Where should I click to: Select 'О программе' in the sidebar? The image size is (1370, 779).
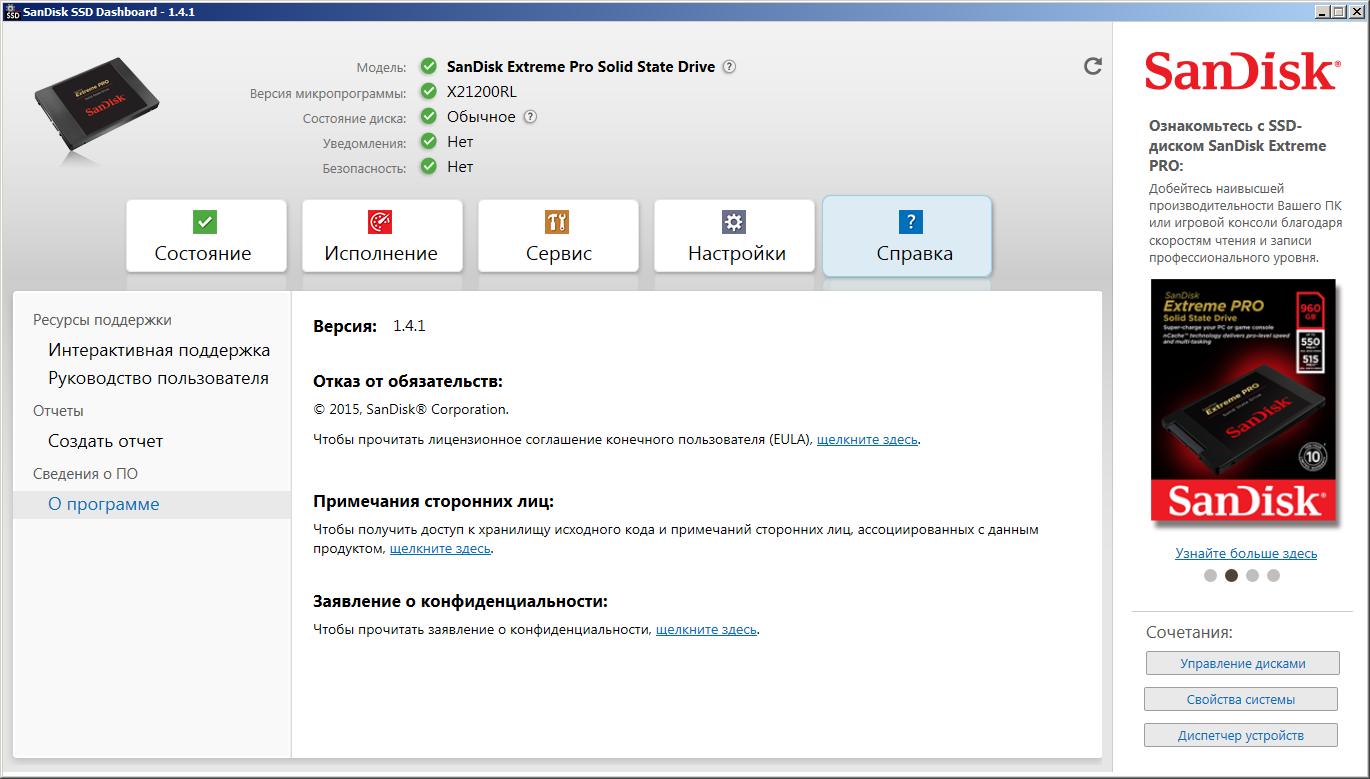click(152, 504)
